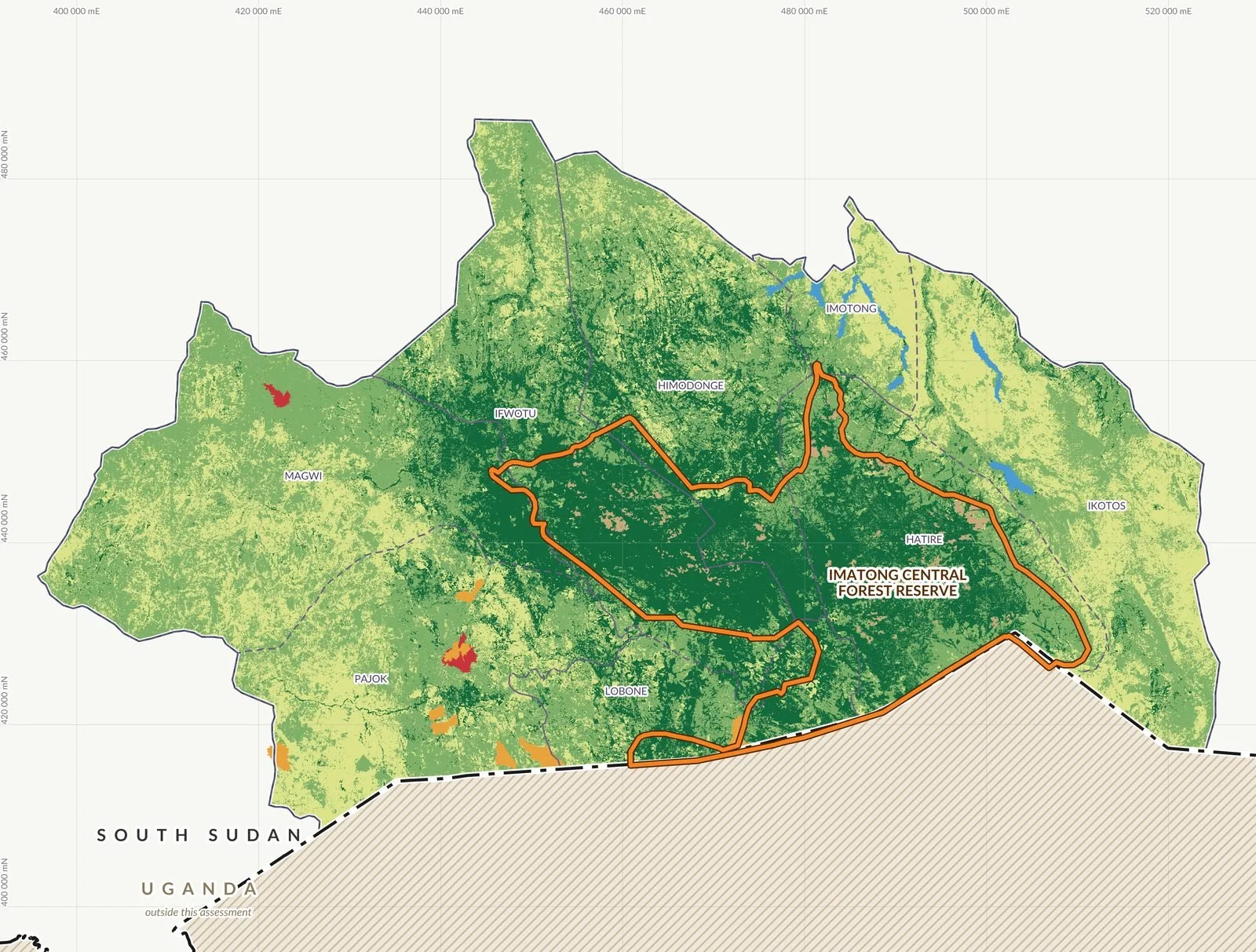Click the LOBONE payam label
The image size is (1256, 952).
(x=626, y=691)
